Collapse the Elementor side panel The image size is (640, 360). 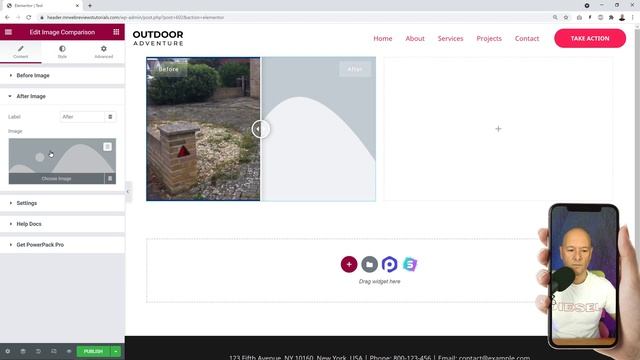(127, 191)
